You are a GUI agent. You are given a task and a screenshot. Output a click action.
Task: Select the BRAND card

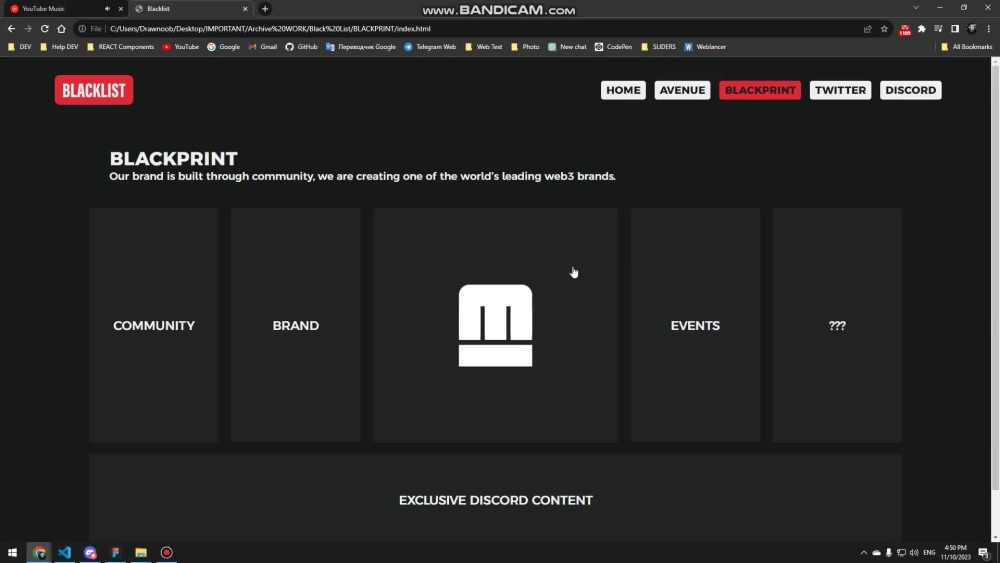tap(296, 325)
